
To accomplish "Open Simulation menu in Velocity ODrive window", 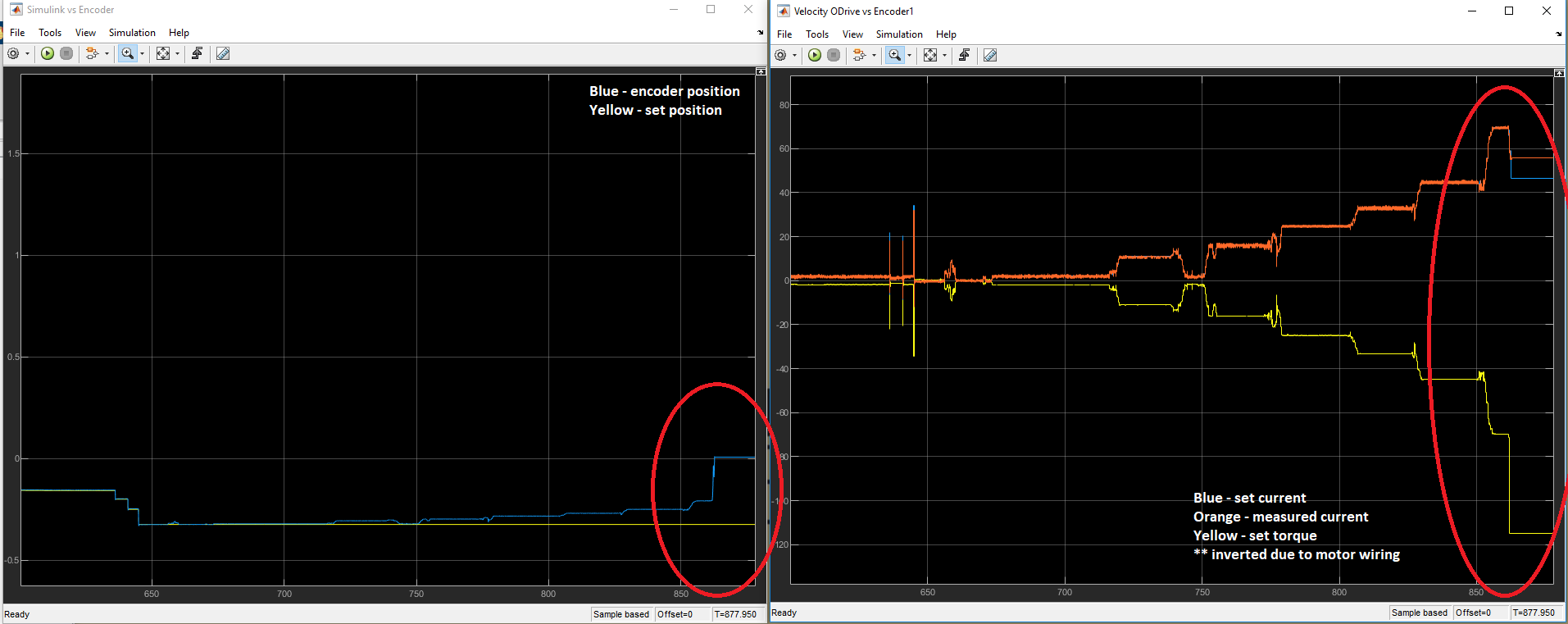I will (899, 34).
